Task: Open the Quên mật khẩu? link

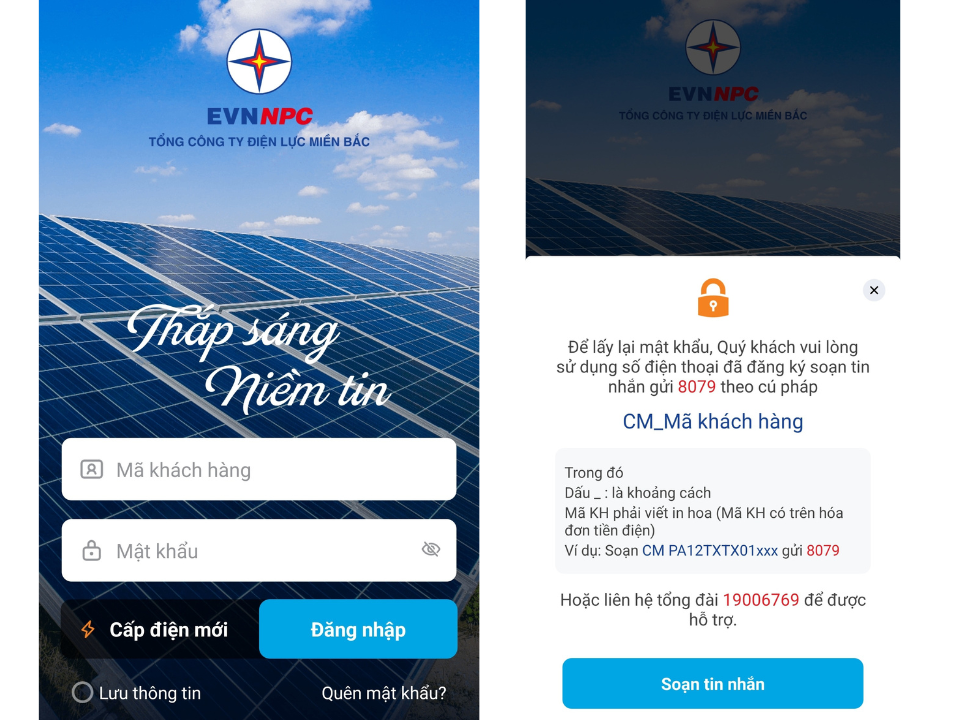Action: pos(384,693)
